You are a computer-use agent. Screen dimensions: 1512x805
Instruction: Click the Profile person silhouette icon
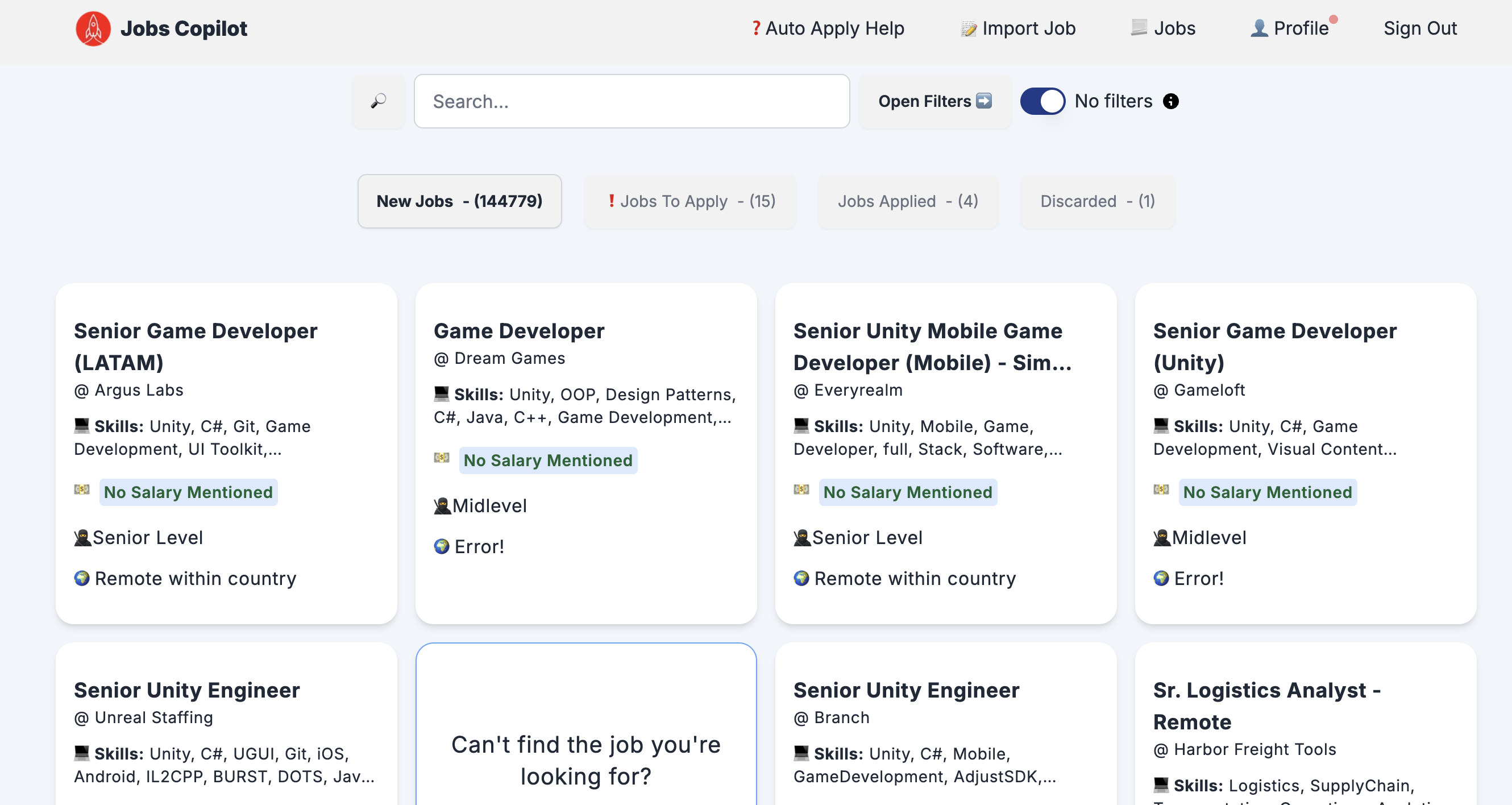(1258, 28)
